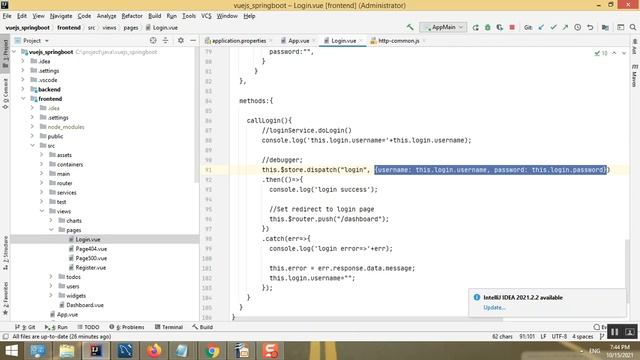This screenshot has height=360, width=640.
Task: Open Git Show History clock icon
Action: click(x=578, y=27)
